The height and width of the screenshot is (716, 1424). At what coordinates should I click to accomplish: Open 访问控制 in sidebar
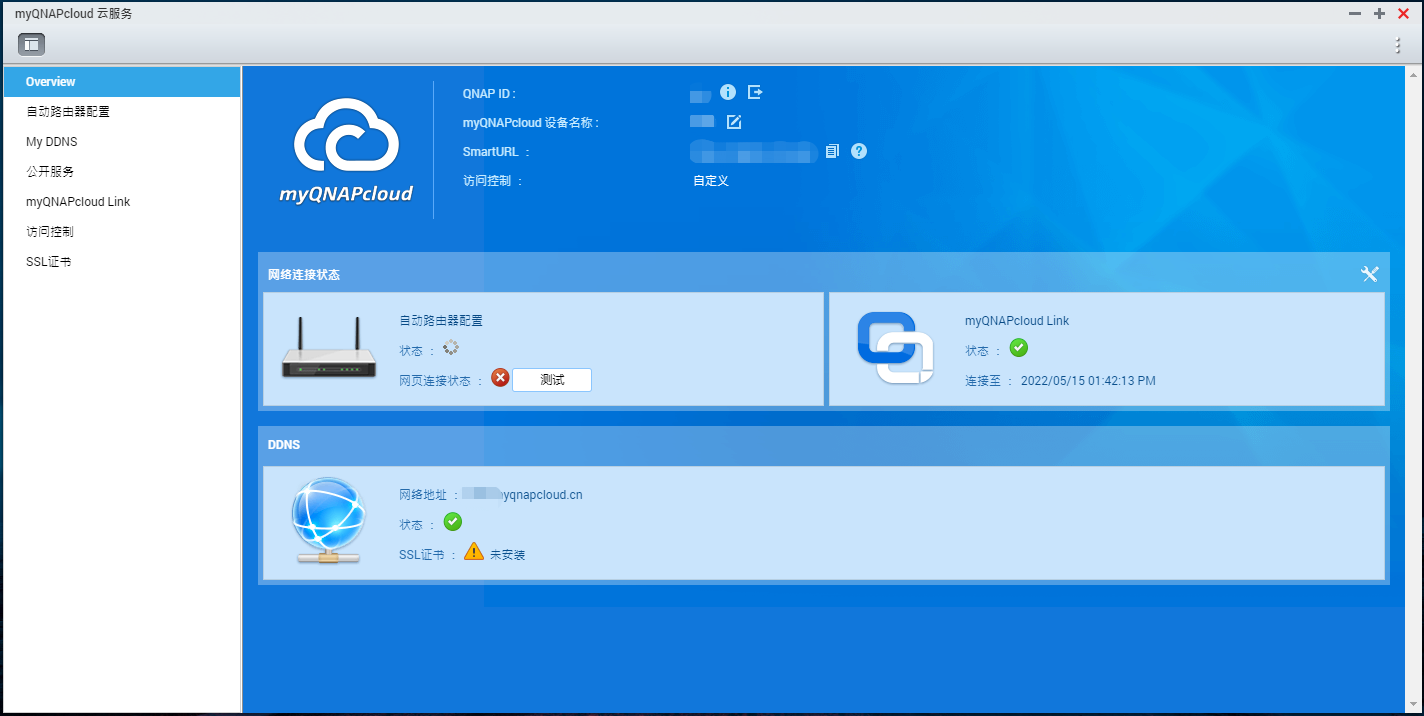[121, 232]
